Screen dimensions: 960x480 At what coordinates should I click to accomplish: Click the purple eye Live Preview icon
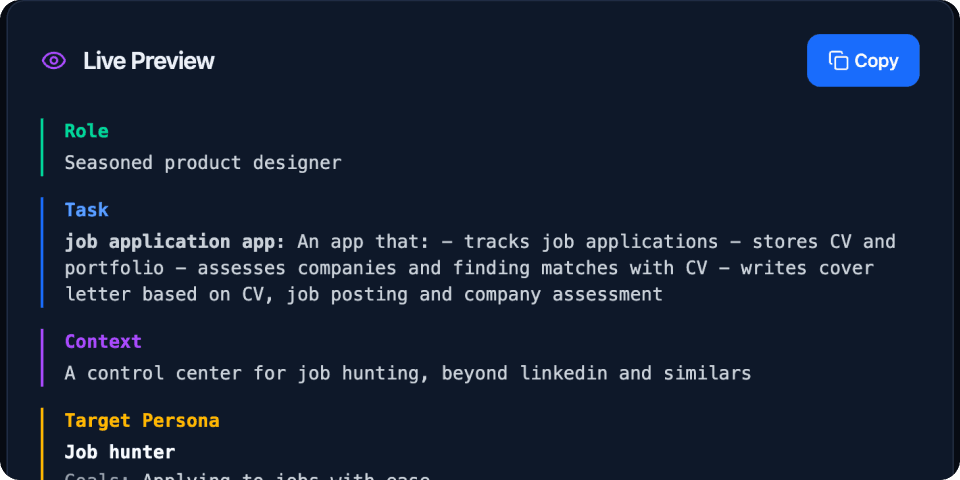tap(54, 61)
